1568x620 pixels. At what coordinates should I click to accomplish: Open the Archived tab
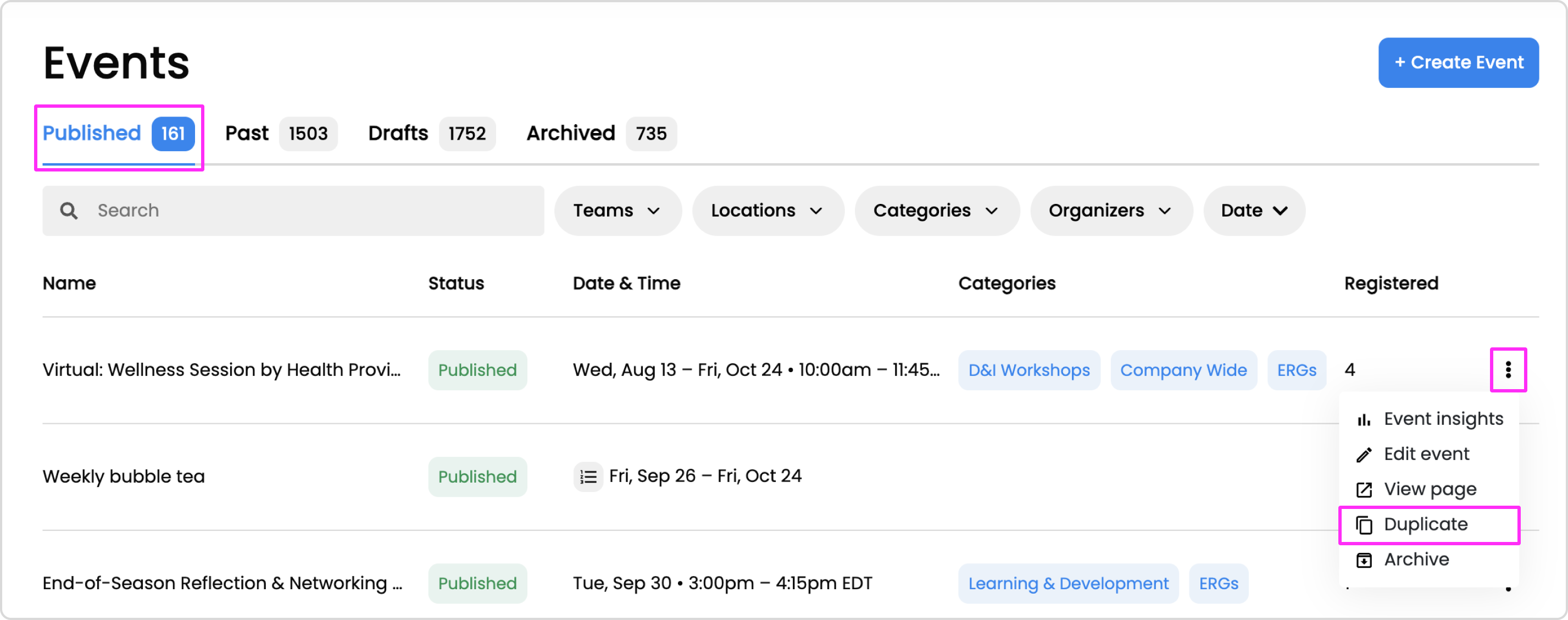599,134
